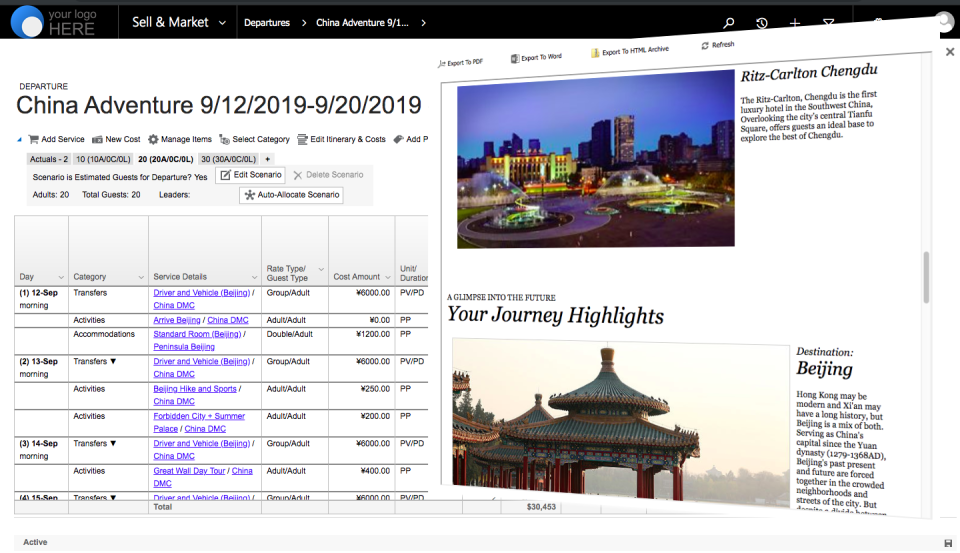Click Delete Scenario button

(328, 175)
